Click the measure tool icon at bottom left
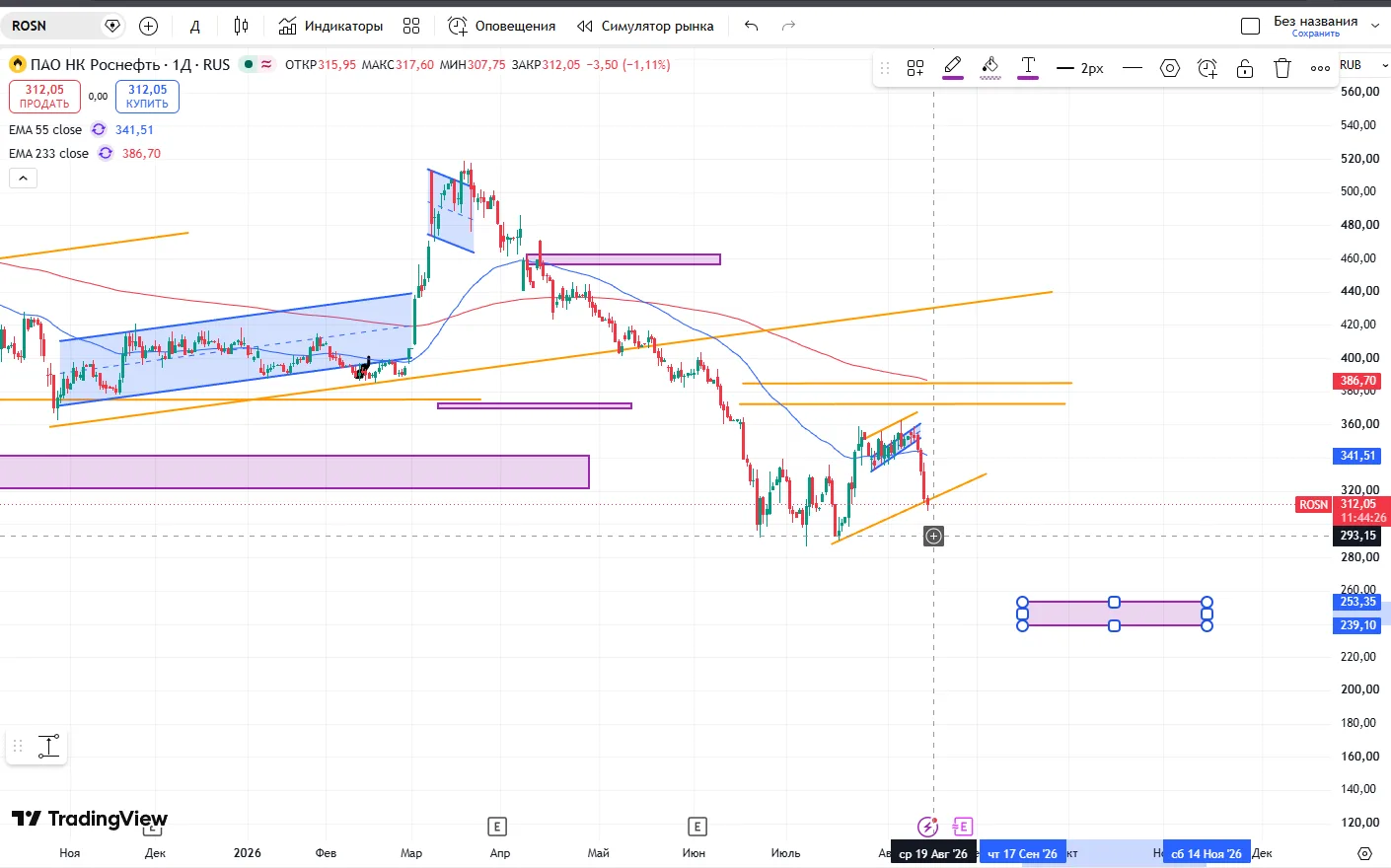Screen dimensions: 1391x868 48,747
